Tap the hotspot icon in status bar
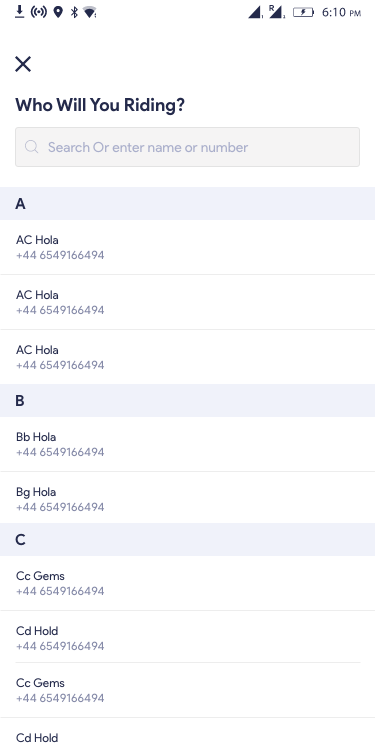The image size is (375, 745). coord(39,12)
